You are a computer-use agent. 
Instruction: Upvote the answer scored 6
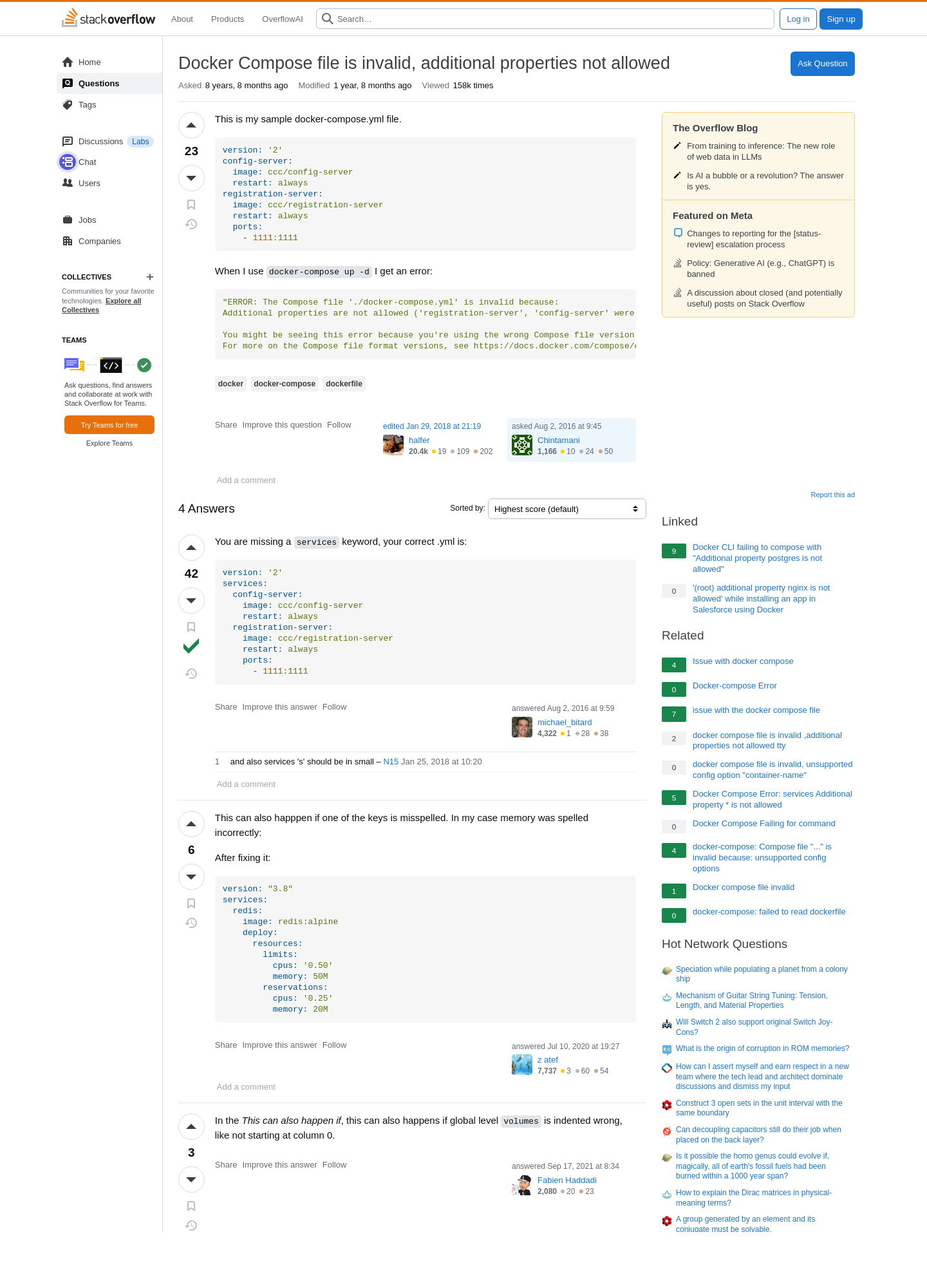pyautogui.click(x=191, y=824)
